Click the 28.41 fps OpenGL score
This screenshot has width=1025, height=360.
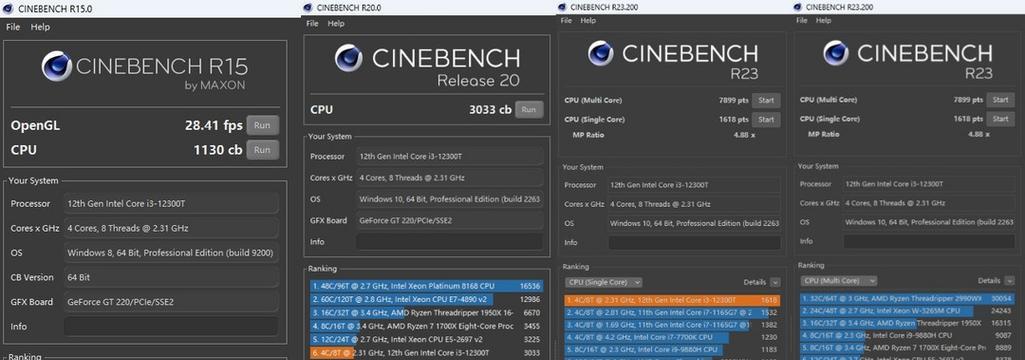214,125
